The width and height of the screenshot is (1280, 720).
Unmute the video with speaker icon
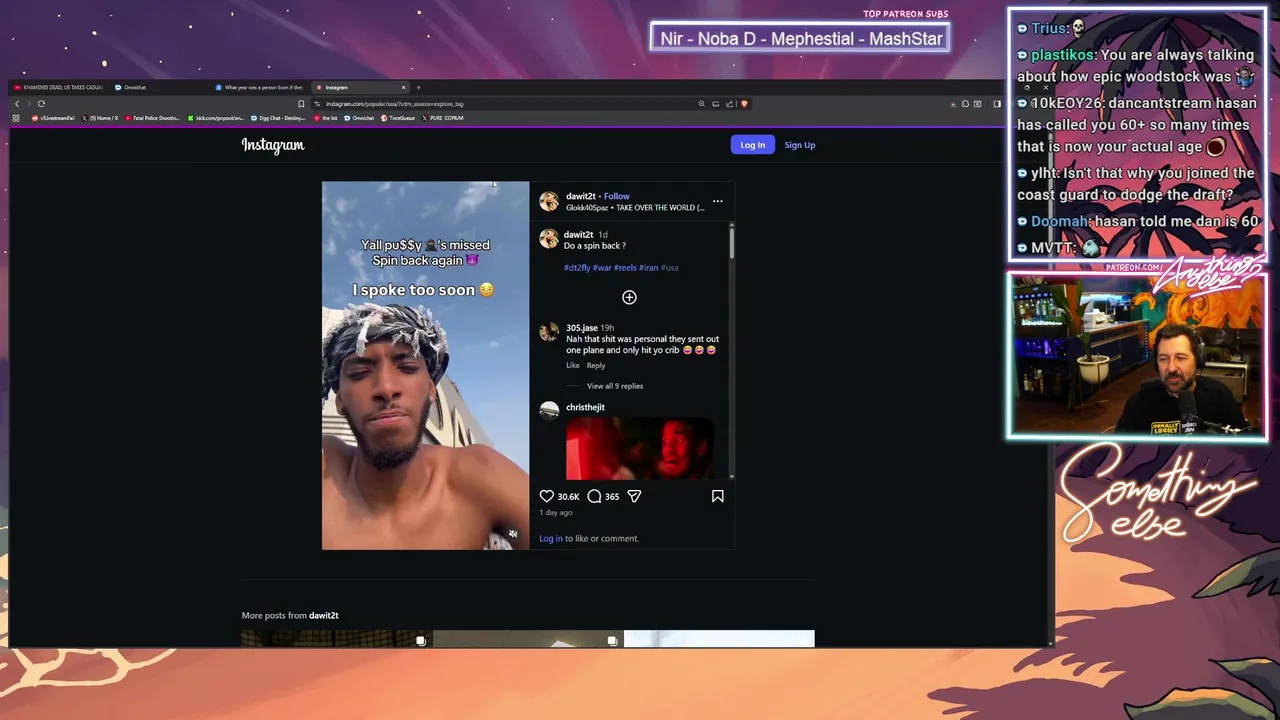coord(513,534)
